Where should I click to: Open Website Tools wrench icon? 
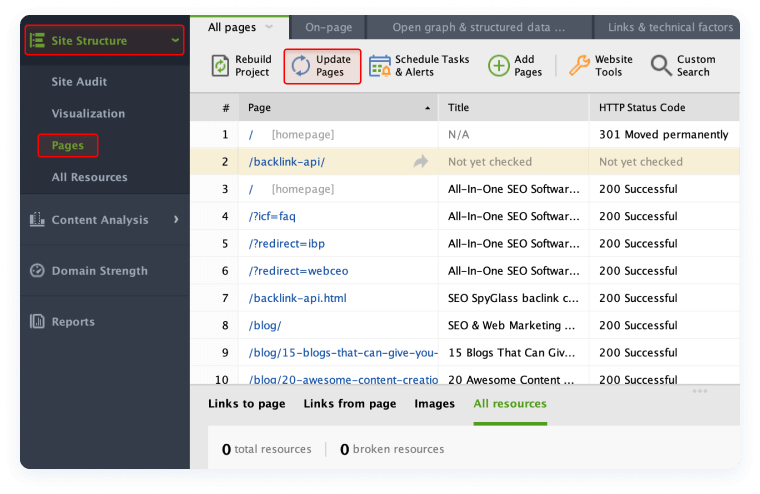579,66
